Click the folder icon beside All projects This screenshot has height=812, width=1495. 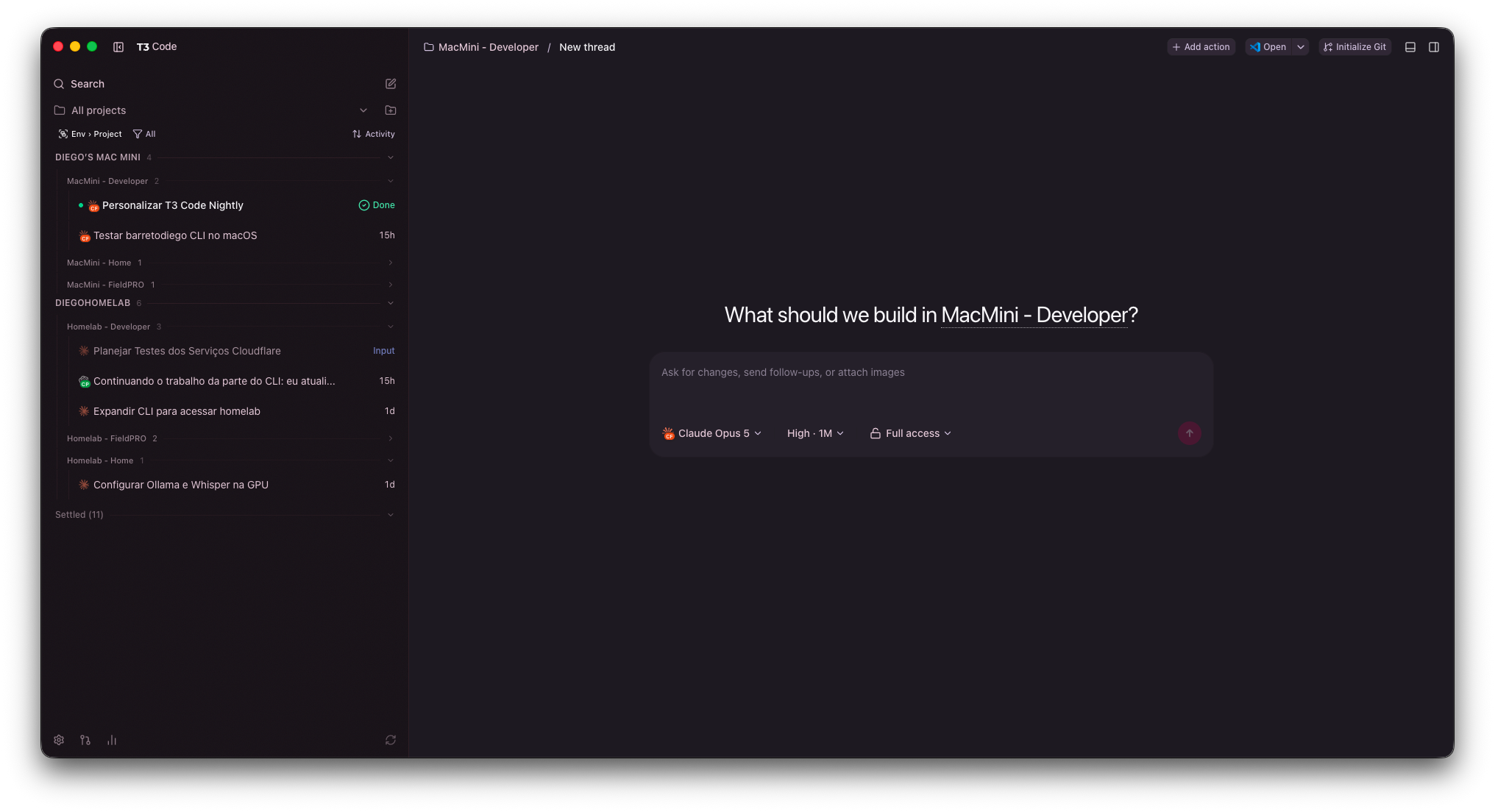(60, 110)
